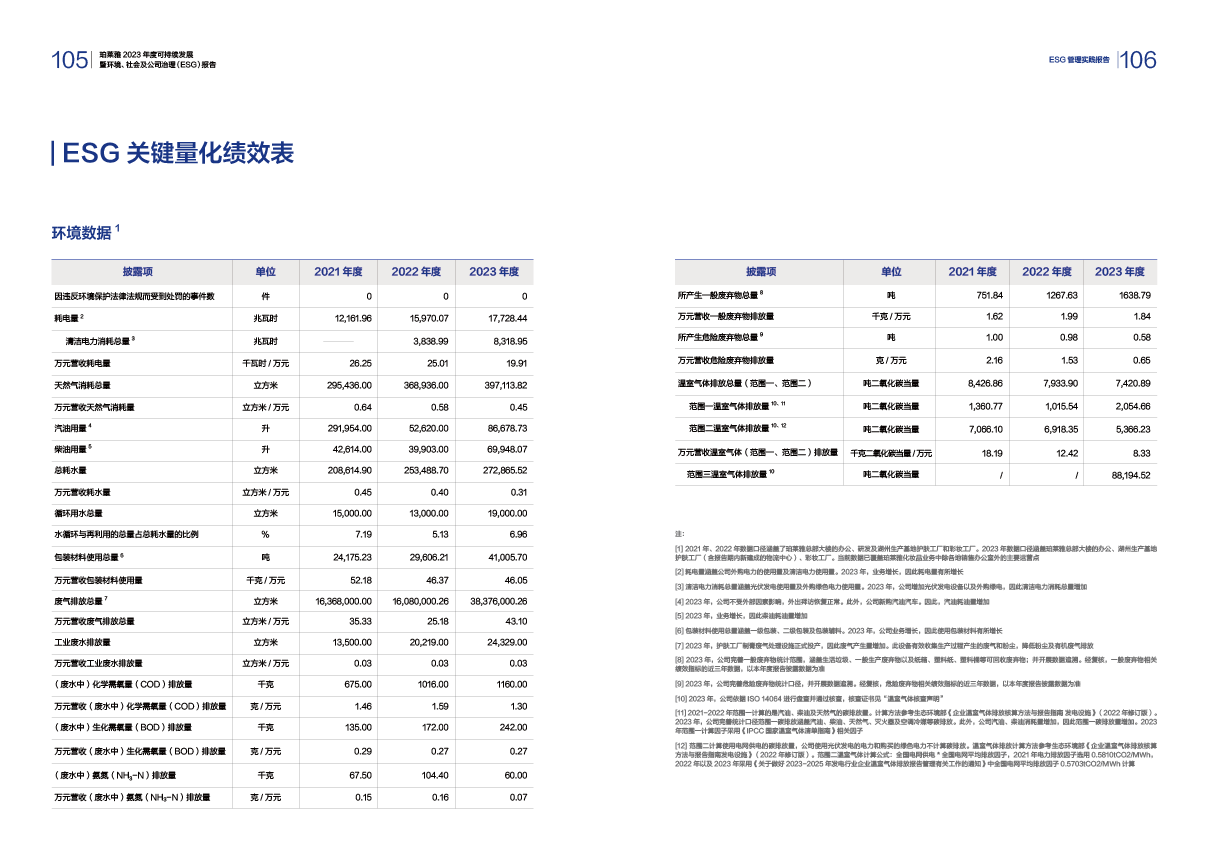
Task: Click 2023 年度 header in right table
Action: pyautogui.click(x=1120, y=272)
